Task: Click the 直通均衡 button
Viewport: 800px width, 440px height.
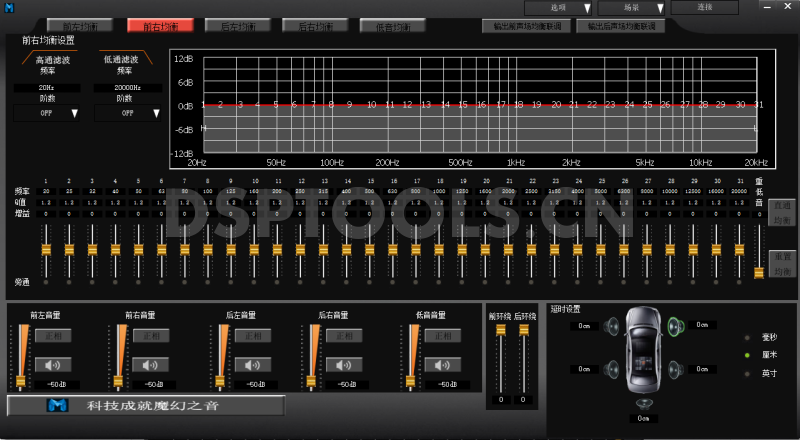Action: pyautogui.click(x=783, y=212)
